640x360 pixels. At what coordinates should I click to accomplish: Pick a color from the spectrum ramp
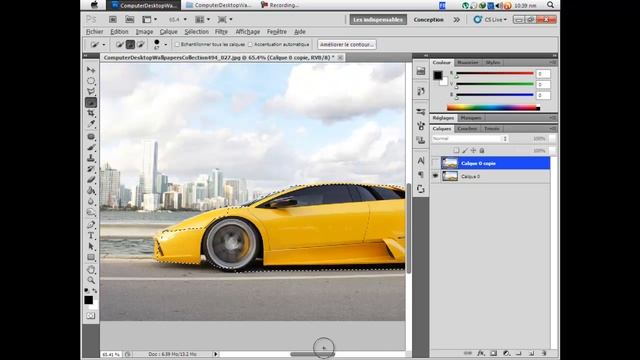493,108
